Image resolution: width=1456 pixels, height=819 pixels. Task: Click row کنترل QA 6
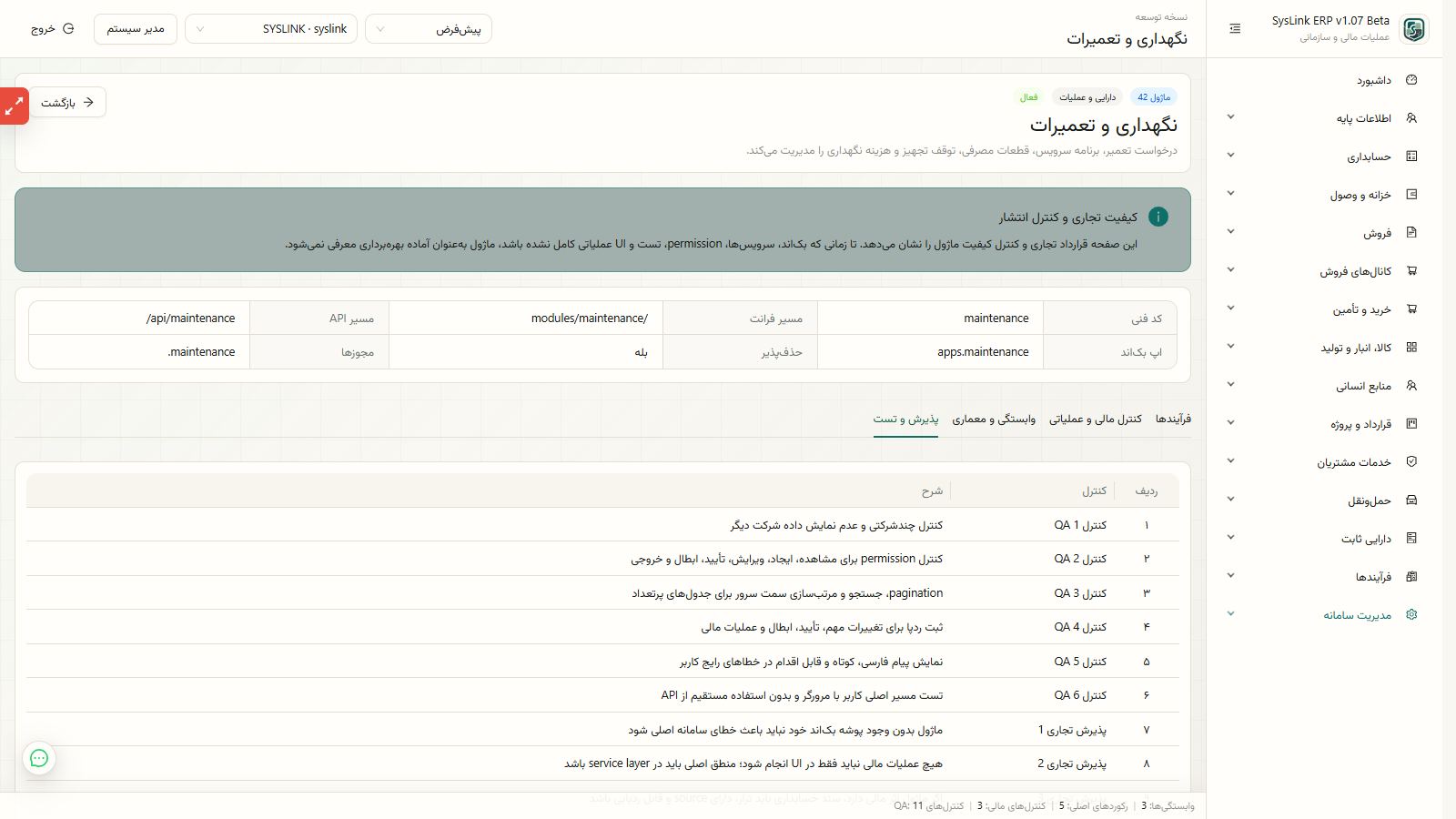[602, 695]
